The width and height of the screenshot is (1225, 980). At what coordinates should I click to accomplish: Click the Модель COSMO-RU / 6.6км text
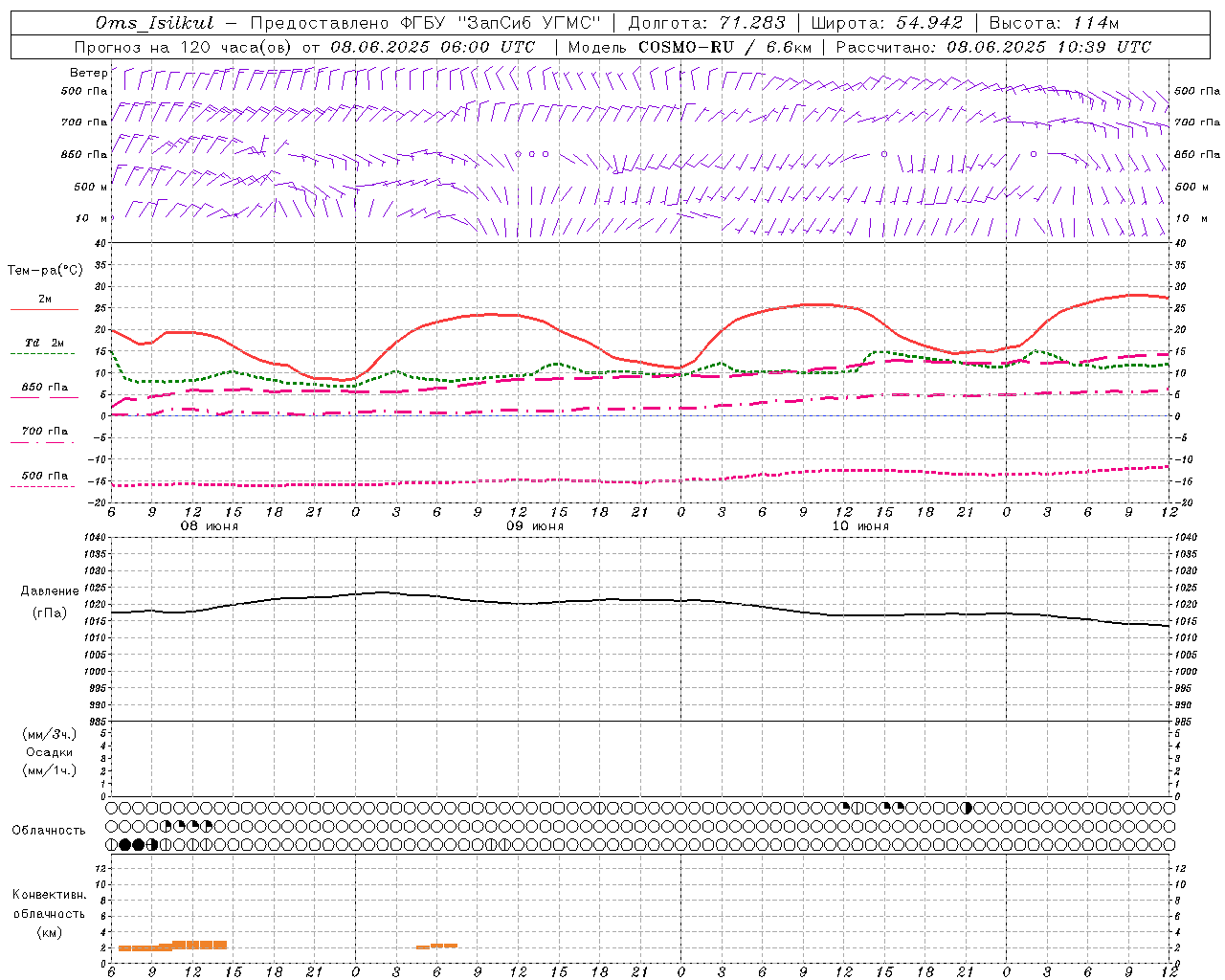[690, 47]
